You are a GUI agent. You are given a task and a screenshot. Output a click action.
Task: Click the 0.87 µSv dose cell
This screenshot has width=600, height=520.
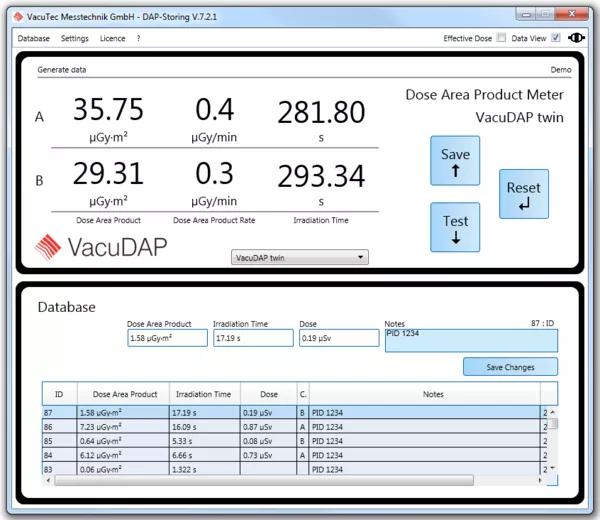tap(269, 427)
